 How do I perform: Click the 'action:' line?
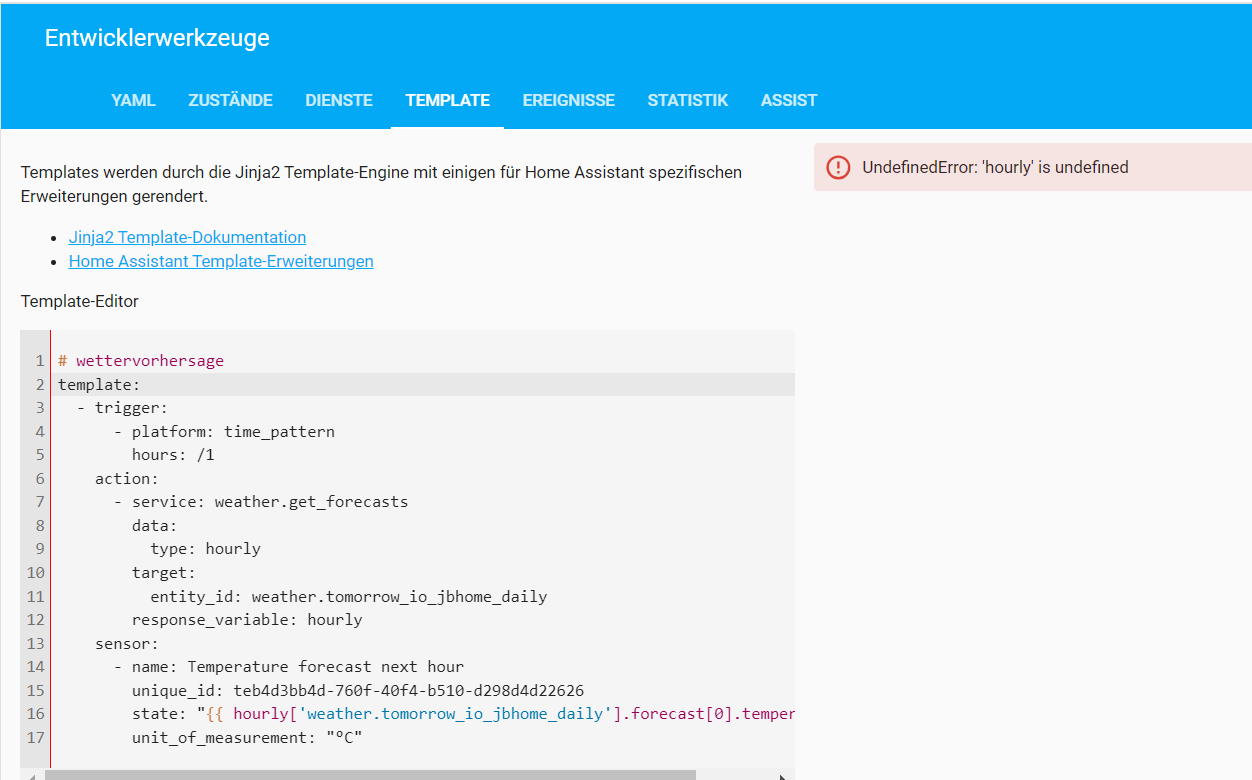[x=127, y=479]
